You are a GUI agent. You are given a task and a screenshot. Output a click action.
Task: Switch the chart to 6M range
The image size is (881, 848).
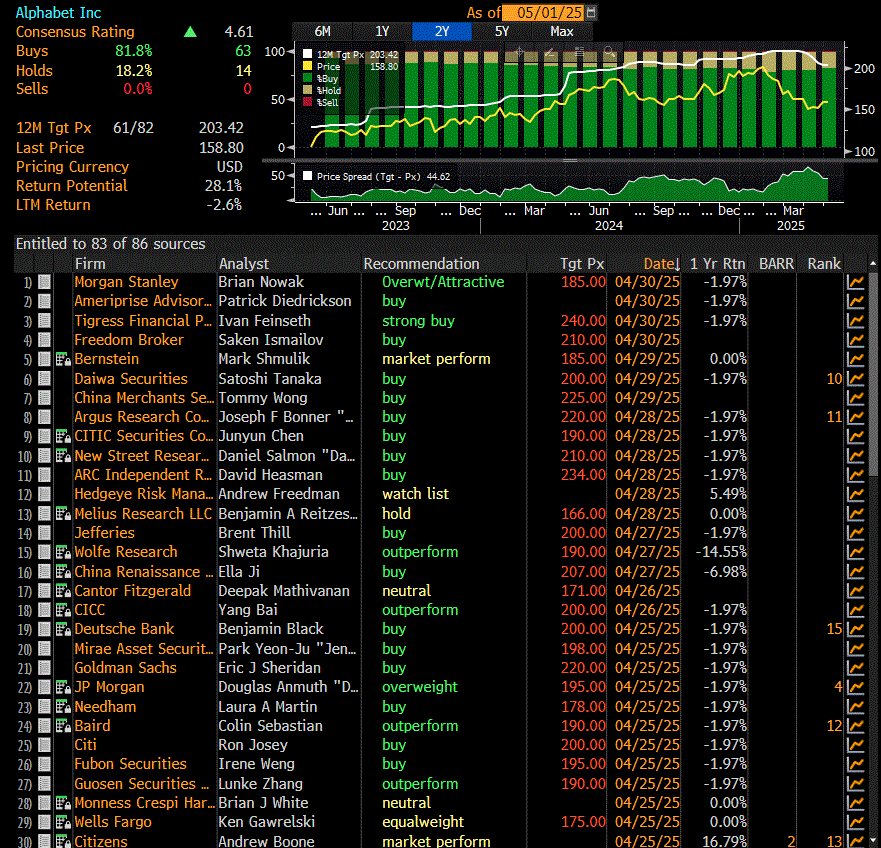[323, 31]
